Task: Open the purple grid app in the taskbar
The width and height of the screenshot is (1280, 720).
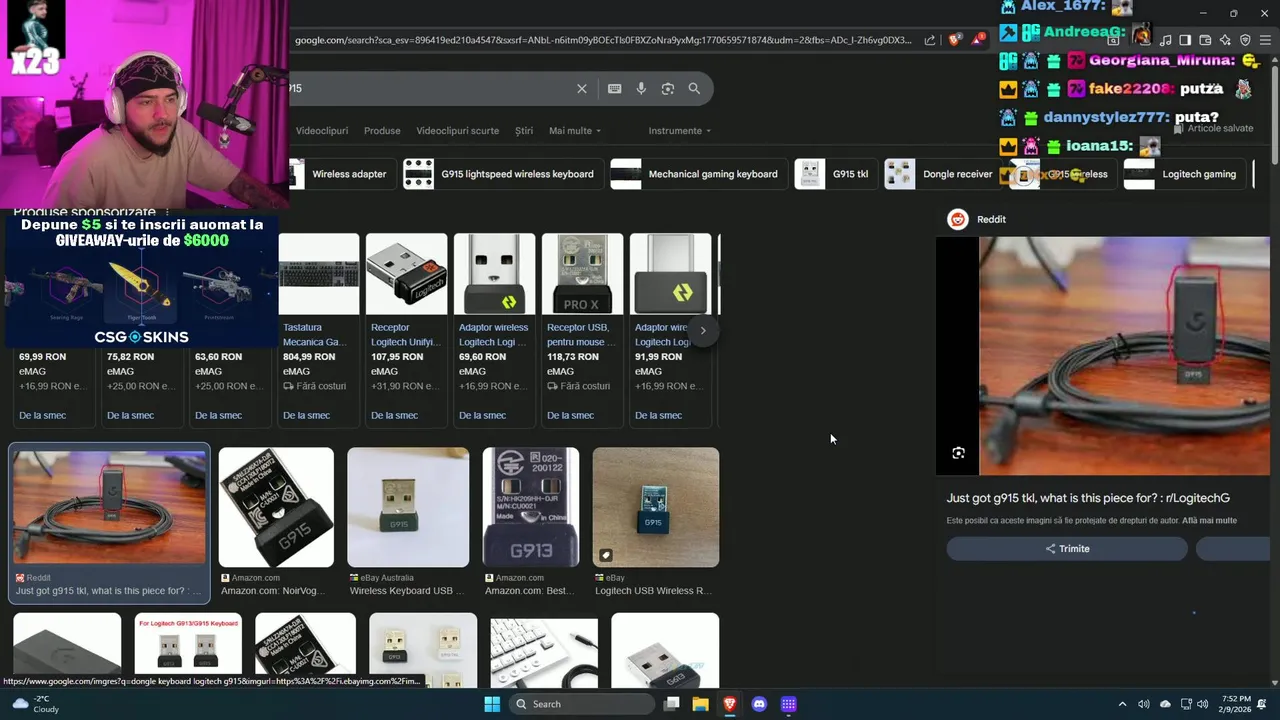Action: [x=788, y=704]
